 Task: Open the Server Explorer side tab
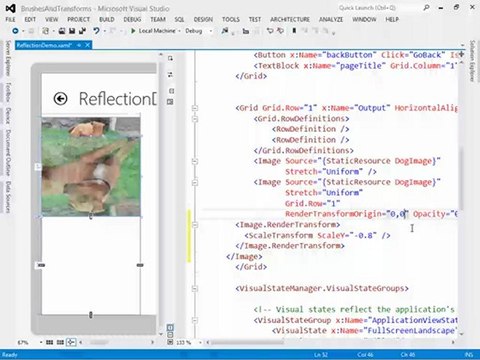coord(8,59)
